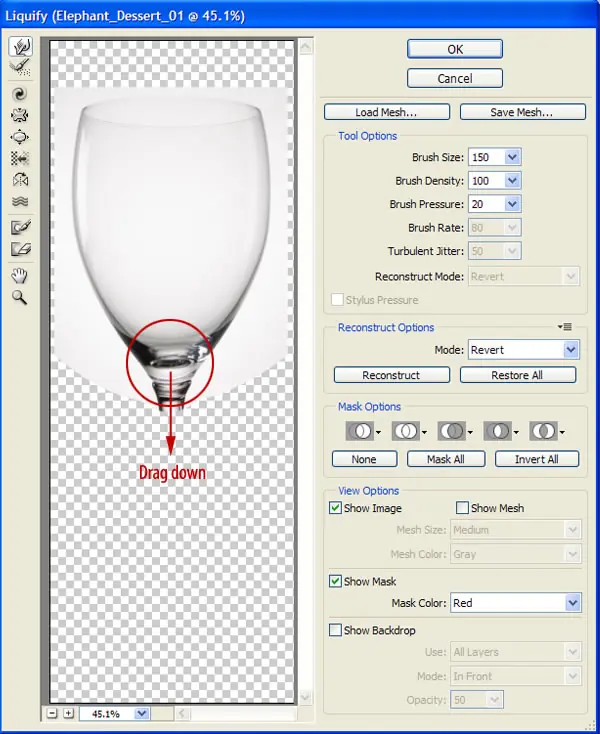The height and width of the screenshot is (734, 600).
Task: Expand the Mask Color dropdown
Action: (573, 603)
